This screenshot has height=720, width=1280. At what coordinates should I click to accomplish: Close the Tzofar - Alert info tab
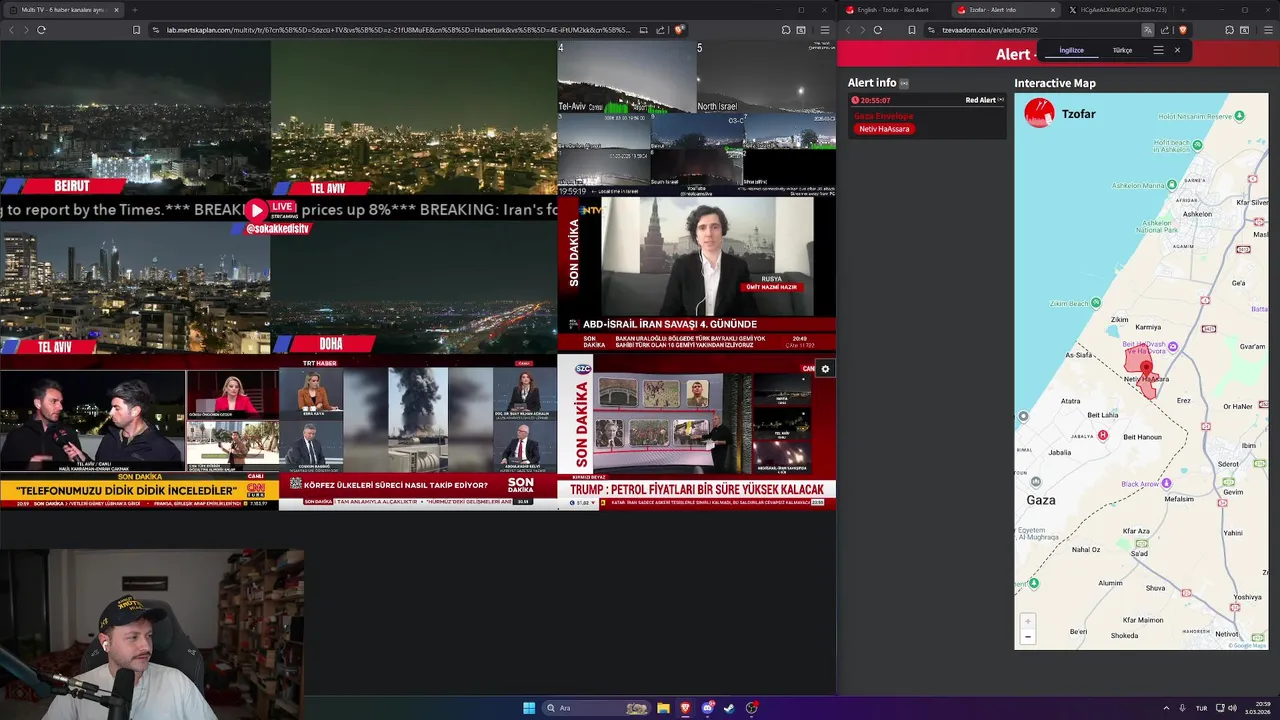click(1052, 10)
